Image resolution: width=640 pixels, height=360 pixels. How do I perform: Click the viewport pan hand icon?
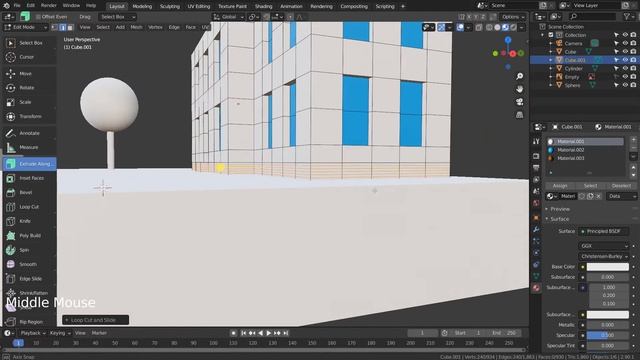tap(519, 89)
